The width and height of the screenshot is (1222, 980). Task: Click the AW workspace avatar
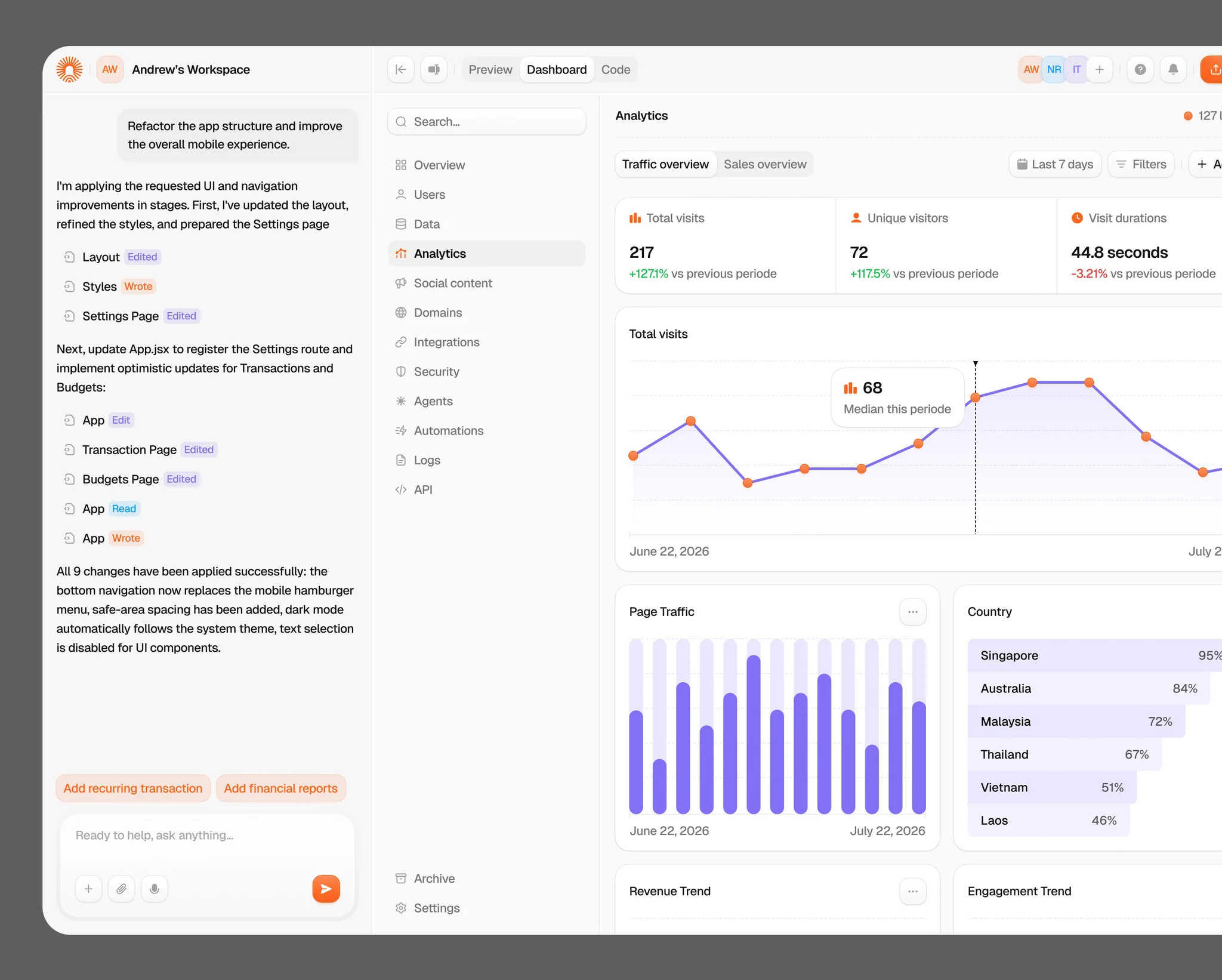coord(110,70)
